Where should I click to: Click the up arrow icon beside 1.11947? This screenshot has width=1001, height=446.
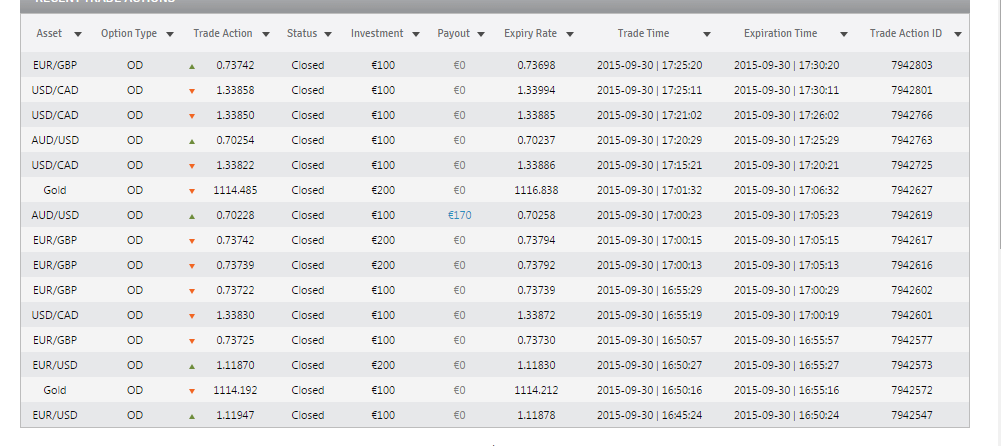[191, 416]
